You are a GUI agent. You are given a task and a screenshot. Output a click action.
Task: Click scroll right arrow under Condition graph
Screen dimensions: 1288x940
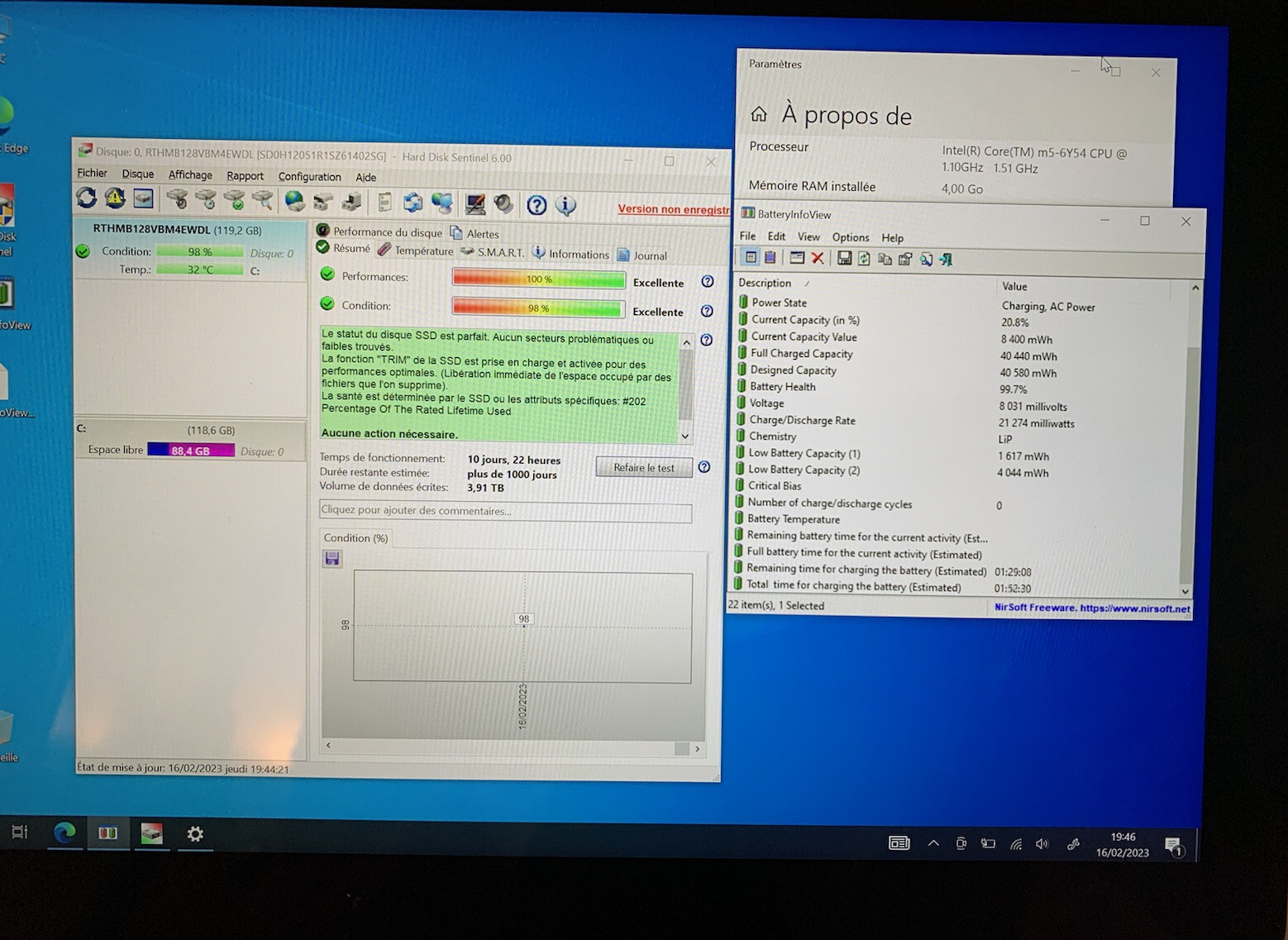(697, 748)
